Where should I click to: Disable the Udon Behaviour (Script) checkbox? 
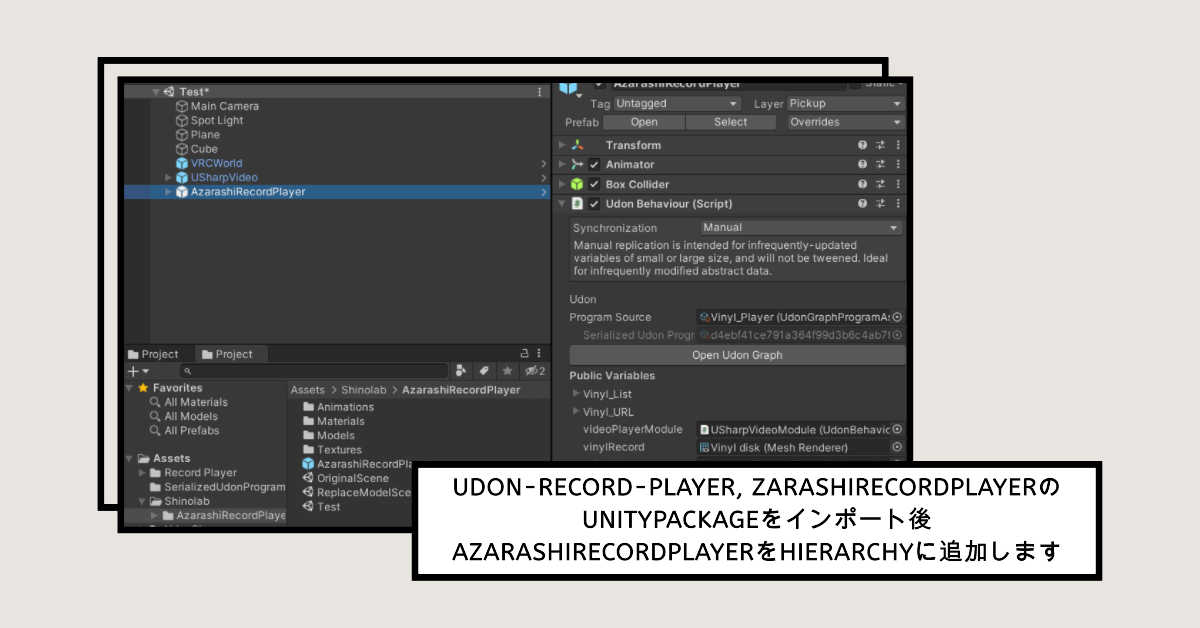point(595,204)
